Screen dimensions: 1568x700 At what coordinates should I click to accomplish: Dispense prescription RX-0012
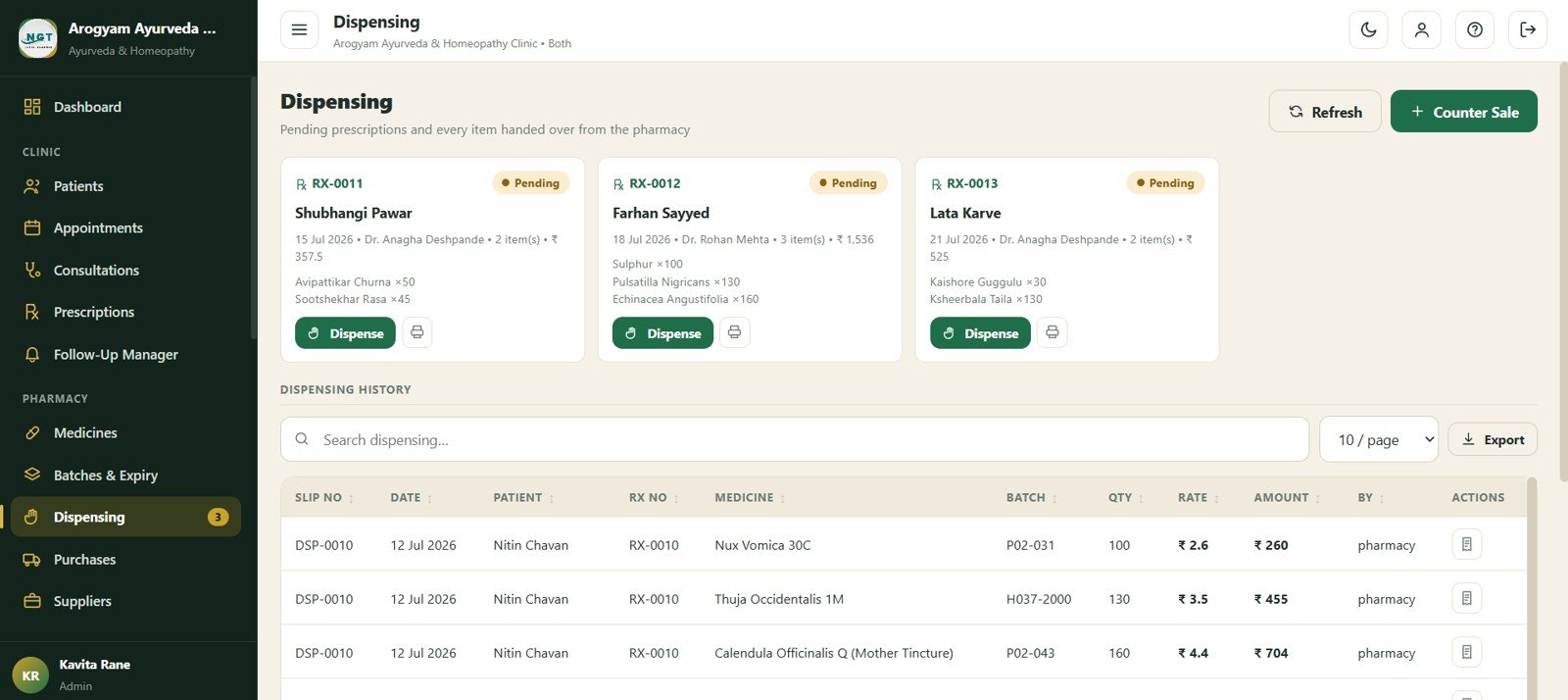pos(662,333)
